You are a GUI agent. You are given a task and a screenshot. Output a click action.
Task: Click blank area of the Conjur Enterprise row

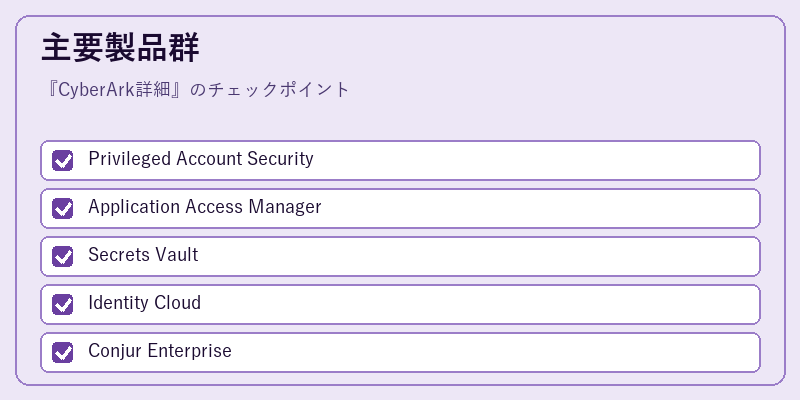(495, 352)
